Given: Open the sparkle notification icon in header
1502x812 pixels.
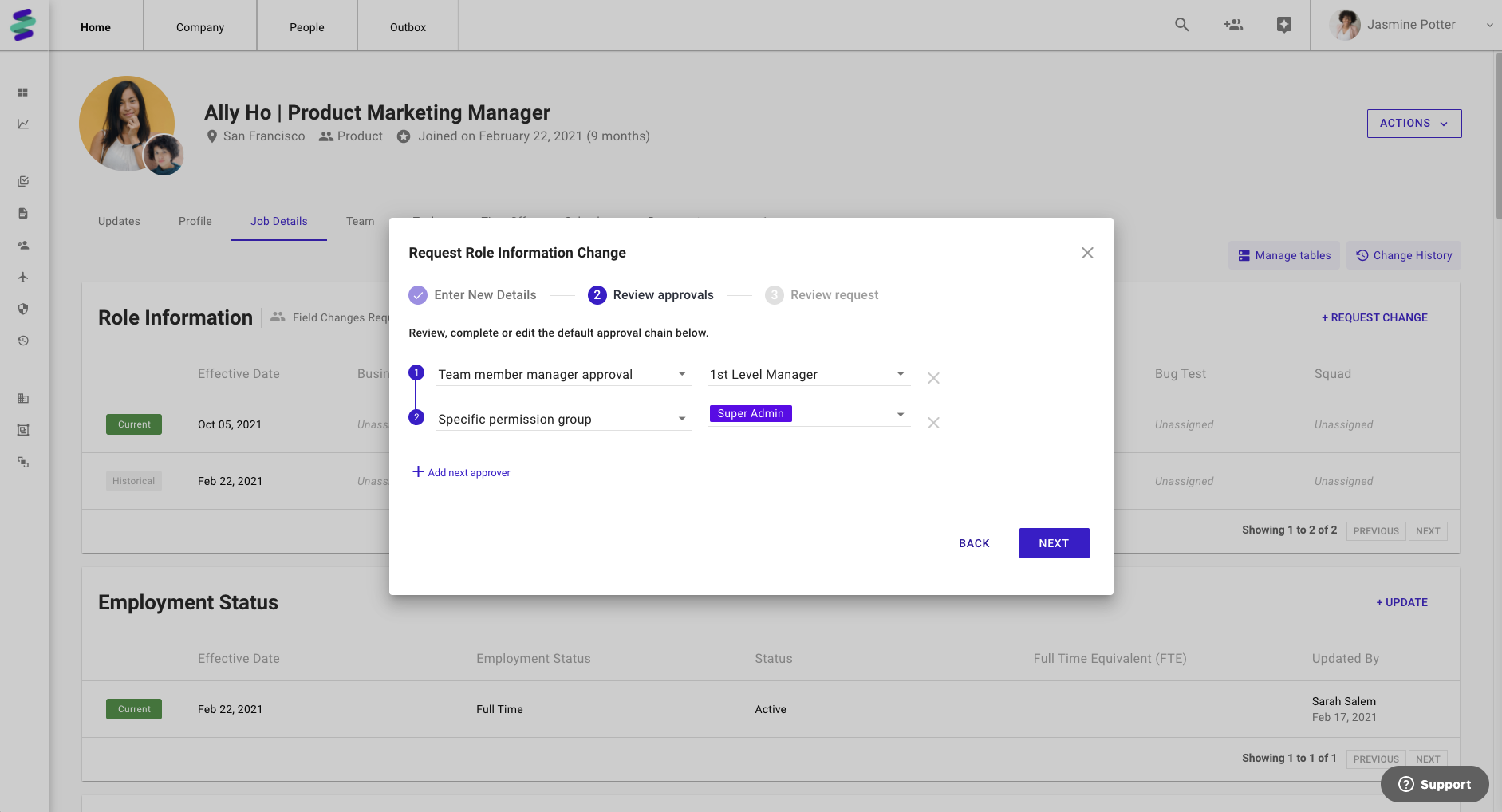Looking at the screenshot, I should 1283,25.
